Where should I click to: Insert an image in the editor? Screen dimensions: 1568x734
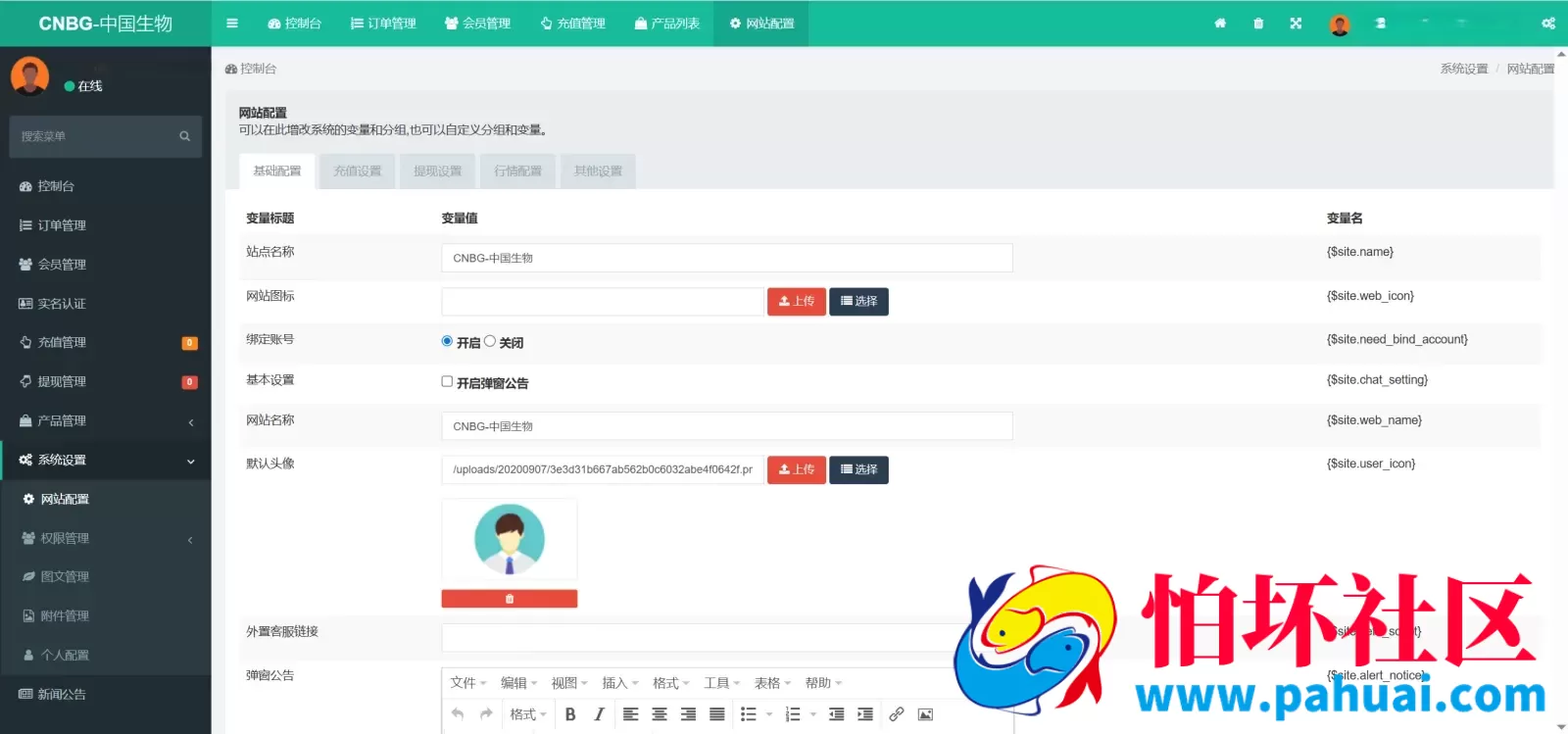[x=925, y=714]
